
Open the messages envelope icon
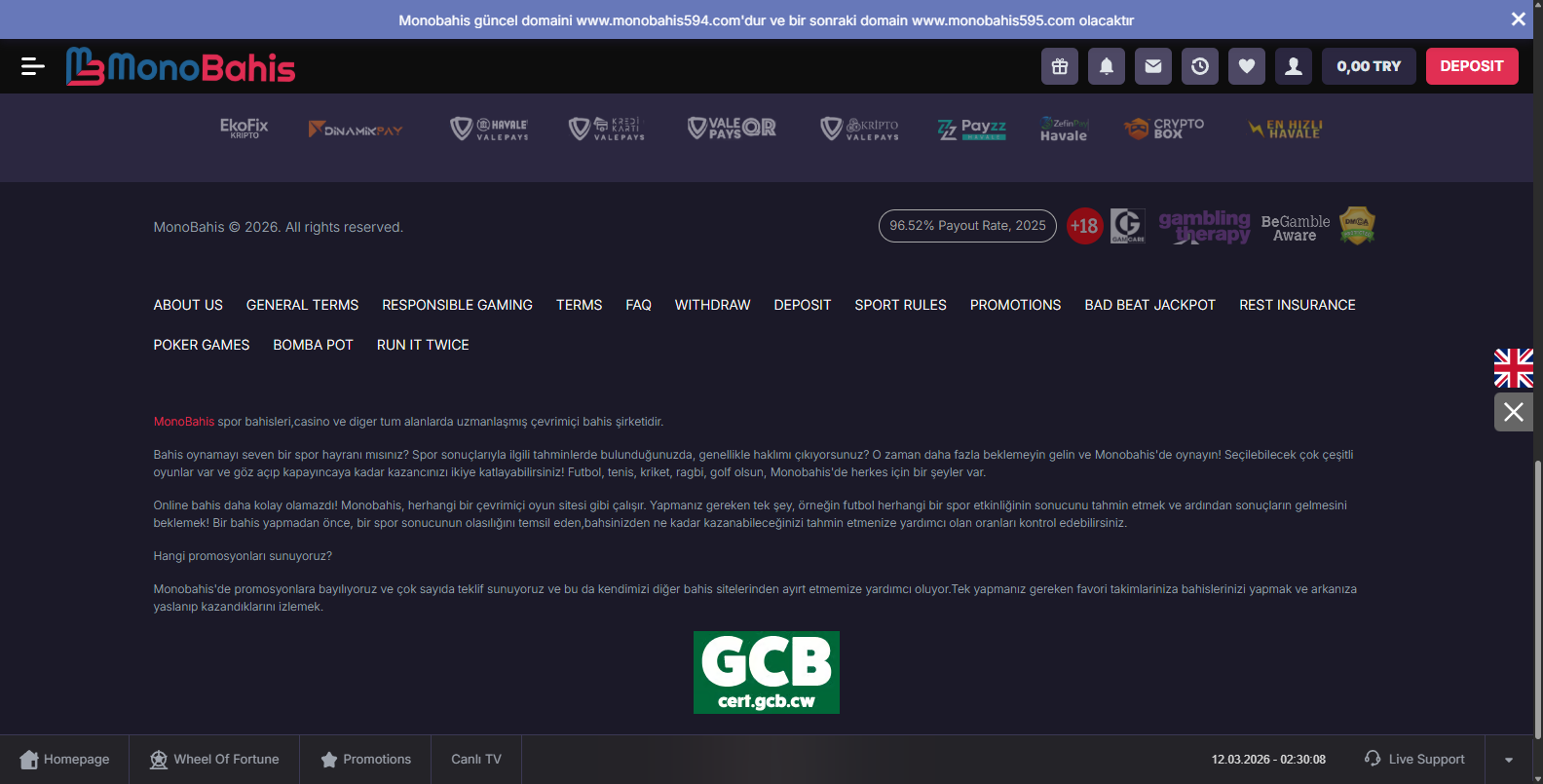pyautogui.click(x=1153, y=66)
